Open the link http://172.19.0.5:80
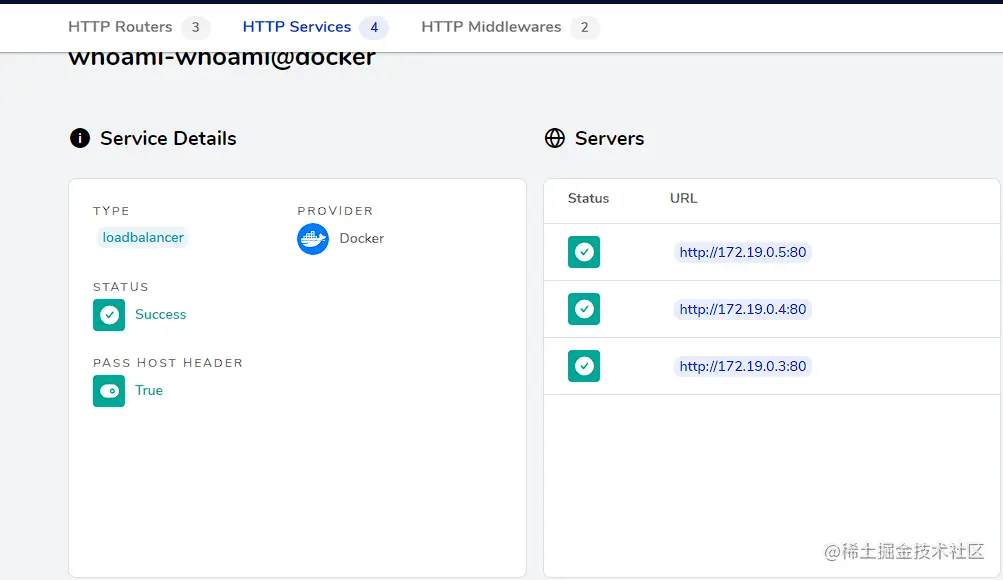Viewport: 1003px width, 580px height. click(x=742, y=252)
